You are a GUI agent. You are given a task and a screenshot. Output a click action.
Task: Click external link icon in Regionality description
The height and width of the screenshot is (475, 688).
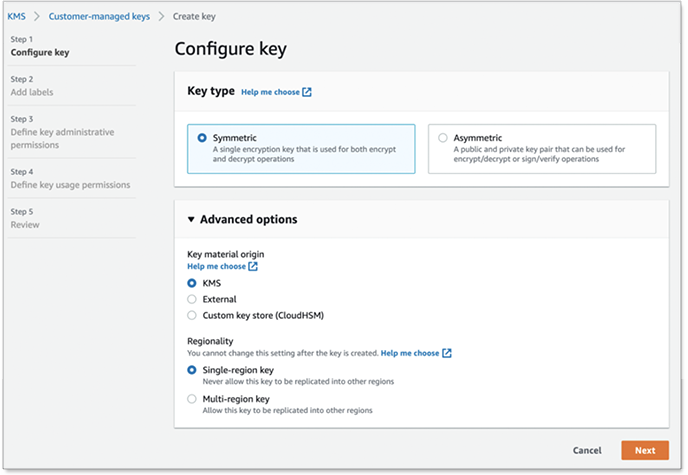tap(447, 353)
